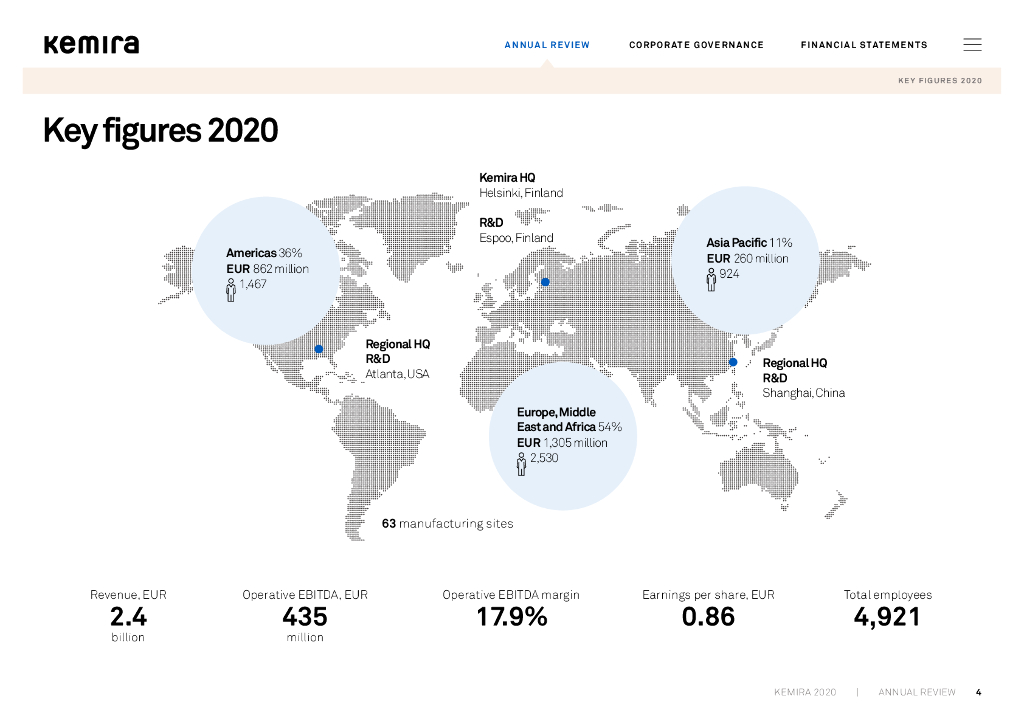The image size is (1024, 724).
Task: Select the Annual Review tab
Action: 547,45
